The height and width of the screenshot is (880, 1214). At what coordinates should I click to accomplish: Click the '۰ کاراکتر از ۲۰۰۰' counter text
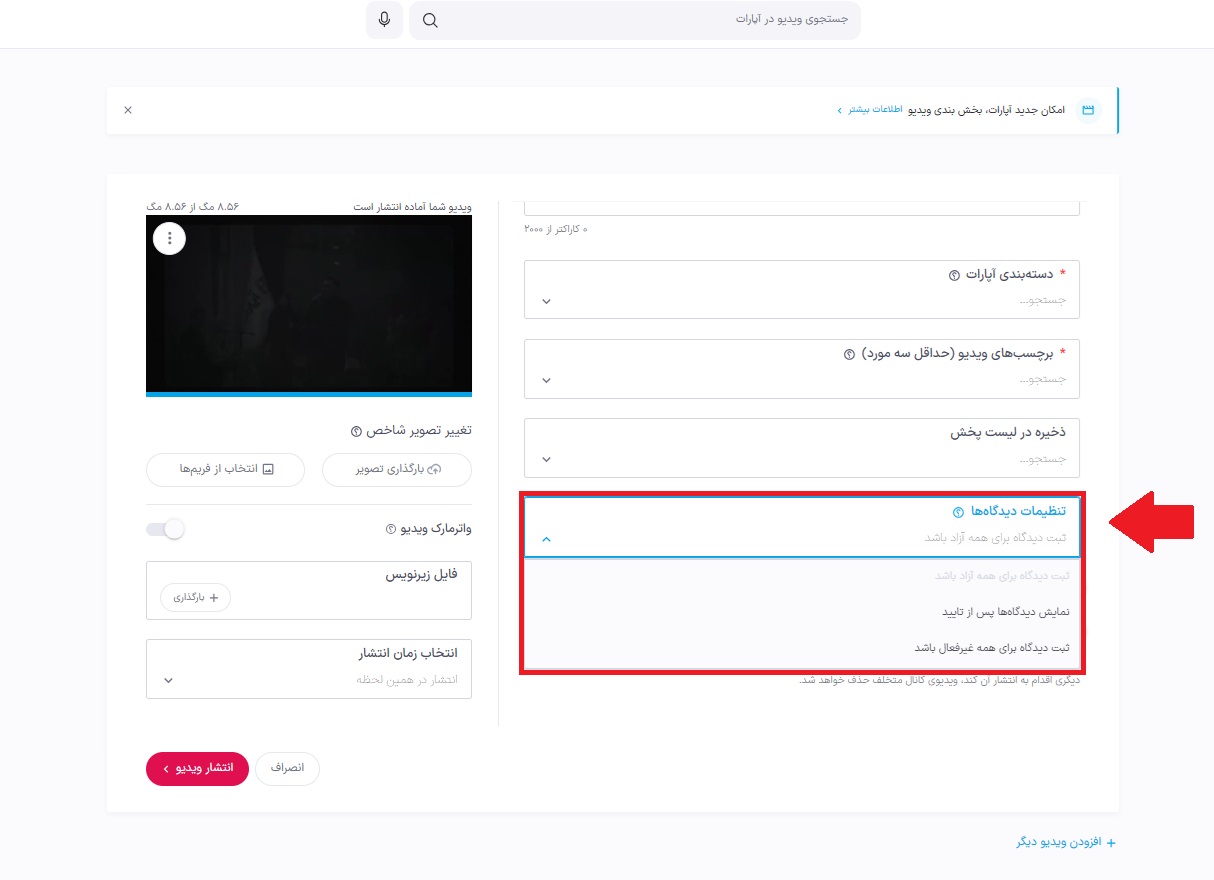(x=556, y=230)
